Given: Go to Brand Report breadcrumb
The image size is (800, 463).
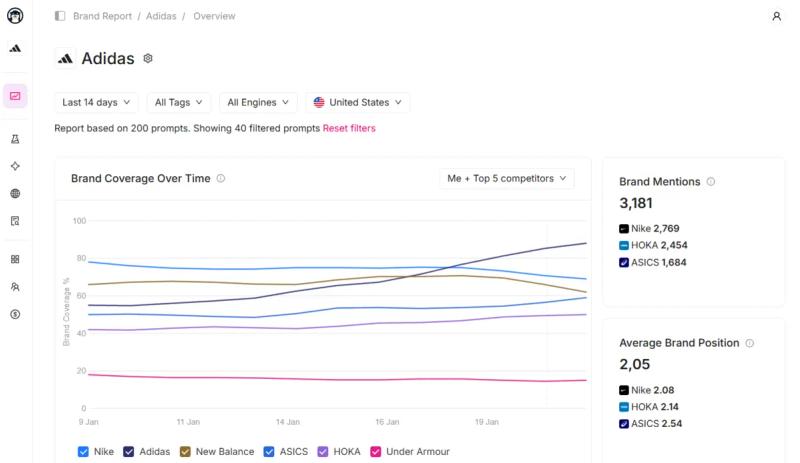Looking at the screenshot, I should coord(103,16).
